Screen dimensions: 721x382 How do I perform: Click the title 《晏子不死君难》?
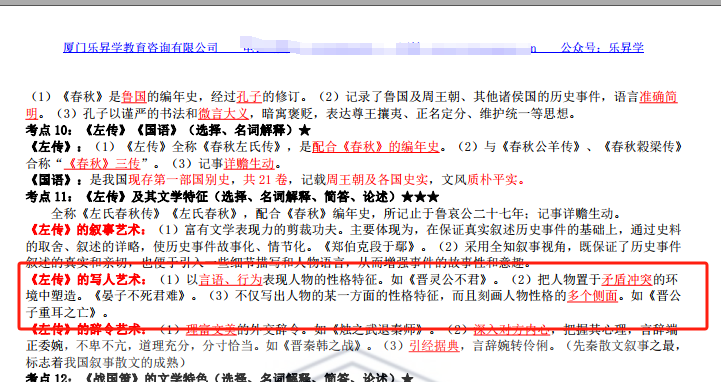pyautogui.click(x=140, y=296)
